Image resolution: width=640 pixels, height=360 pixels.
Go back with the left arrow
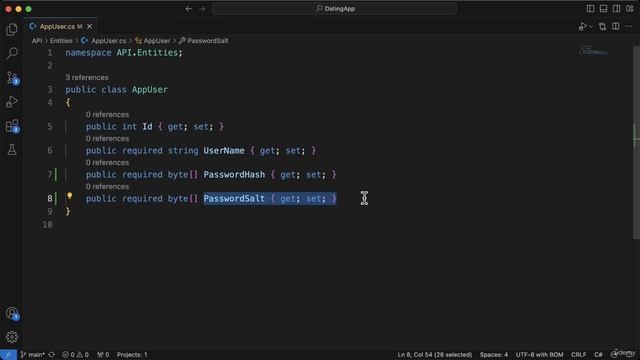pyautogui.click(x=189, y=9)
